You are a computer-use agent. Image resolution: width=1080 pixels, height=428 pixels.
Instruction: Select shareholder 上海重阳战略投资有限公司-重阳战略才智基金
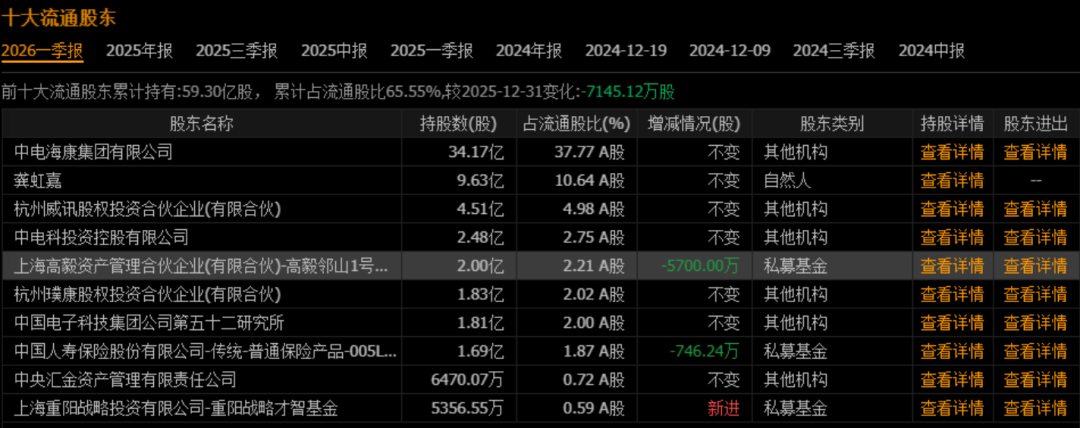click(x=176, y=409)
